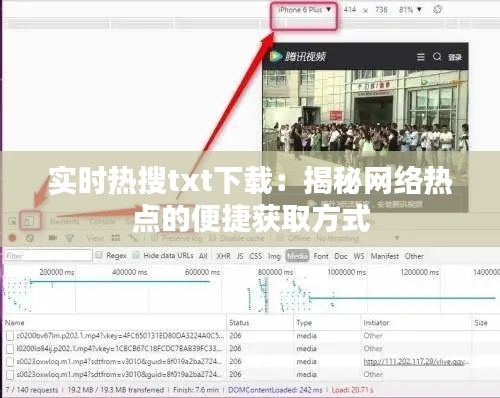500x398 pixels.
Task: Check Hide data URLs
Action: click(136, 255)
